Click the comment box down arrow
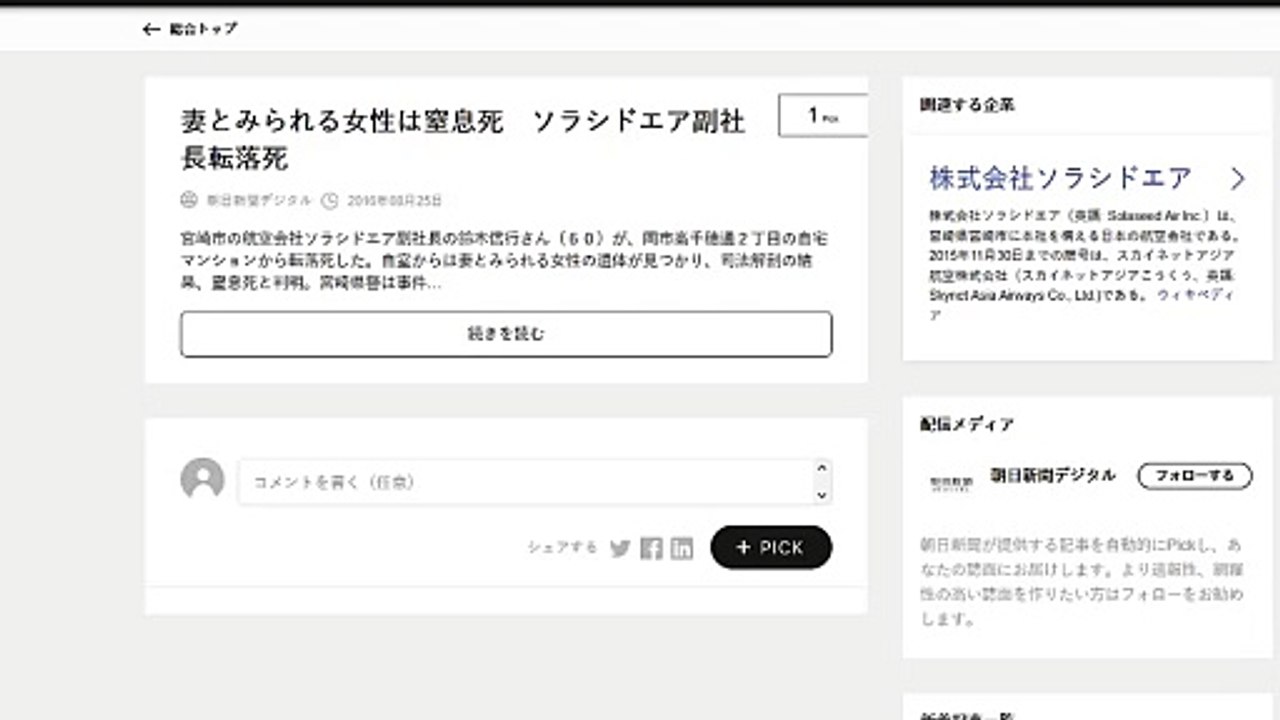 pyautogui.click(x=822, y=495)
